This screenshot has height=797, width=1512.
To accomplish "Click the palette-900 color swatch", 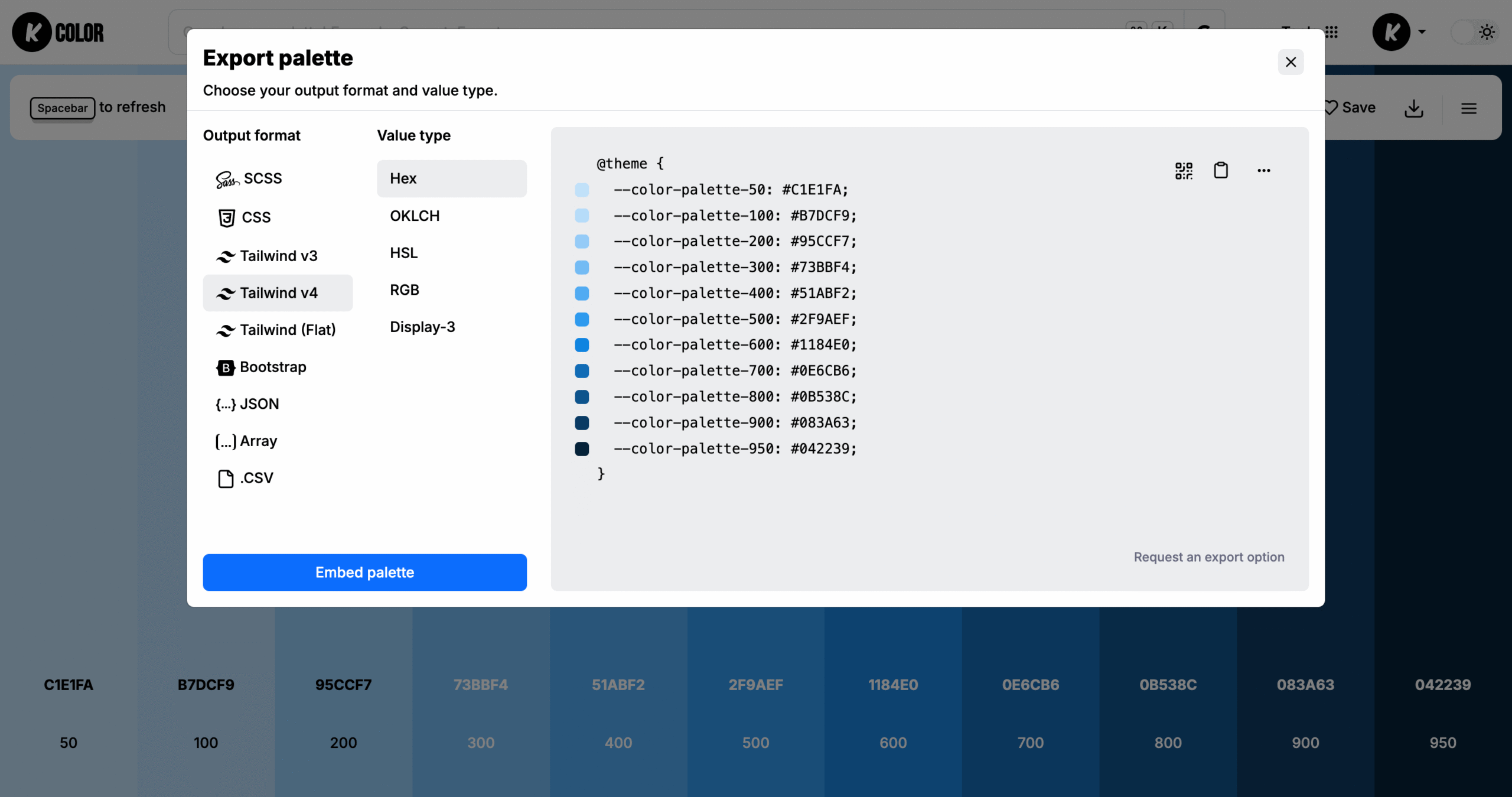I will click(x=582, y=423).
